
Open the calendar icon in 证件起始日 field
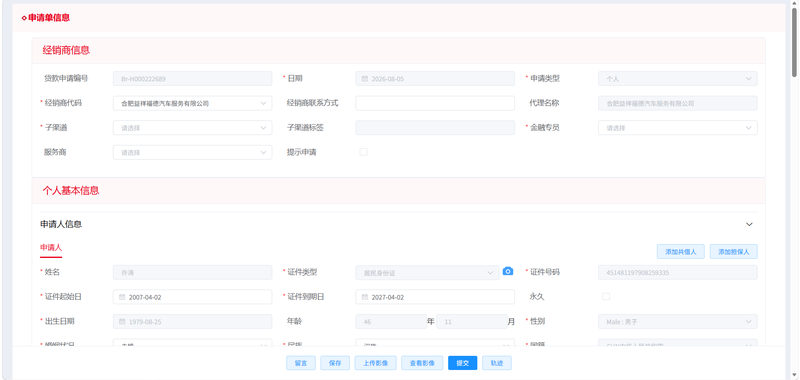click(x=122, y=297)
